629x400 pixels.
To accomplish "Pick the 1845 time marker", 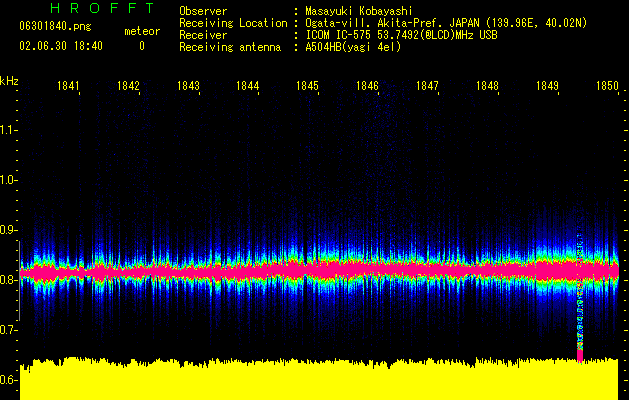I will (x=307, y=87).
